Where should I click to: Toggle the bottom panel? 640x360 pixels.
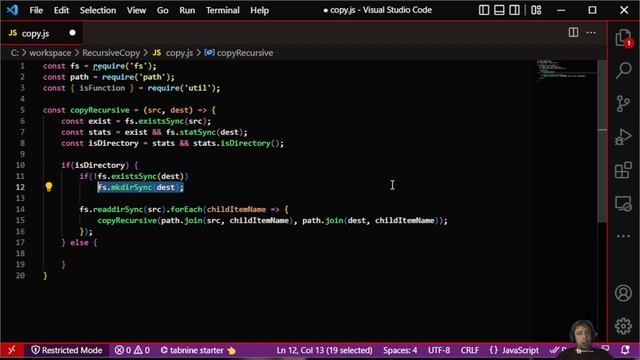[x=499, y=10]
